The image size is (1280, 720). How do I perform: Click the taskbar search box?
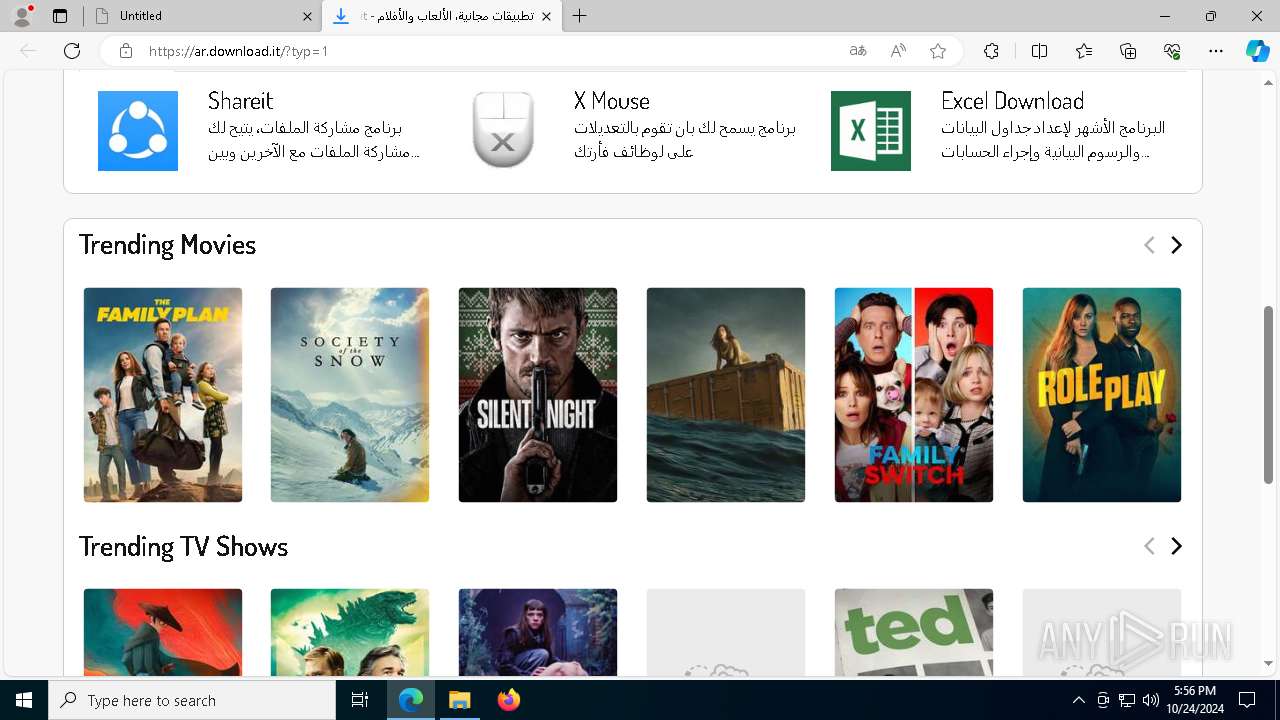192,700
